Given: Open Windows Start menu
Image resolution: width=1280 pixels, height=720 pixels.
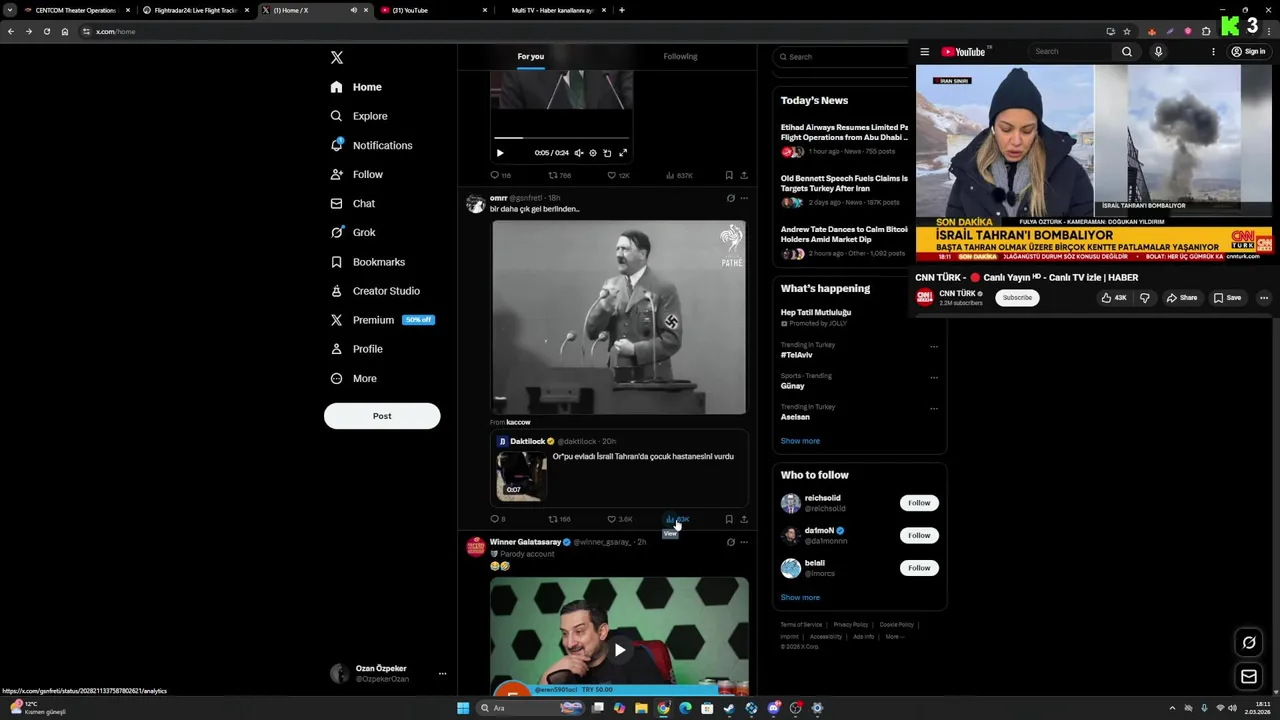Looking at the screenshot, I should click(463, 708).
